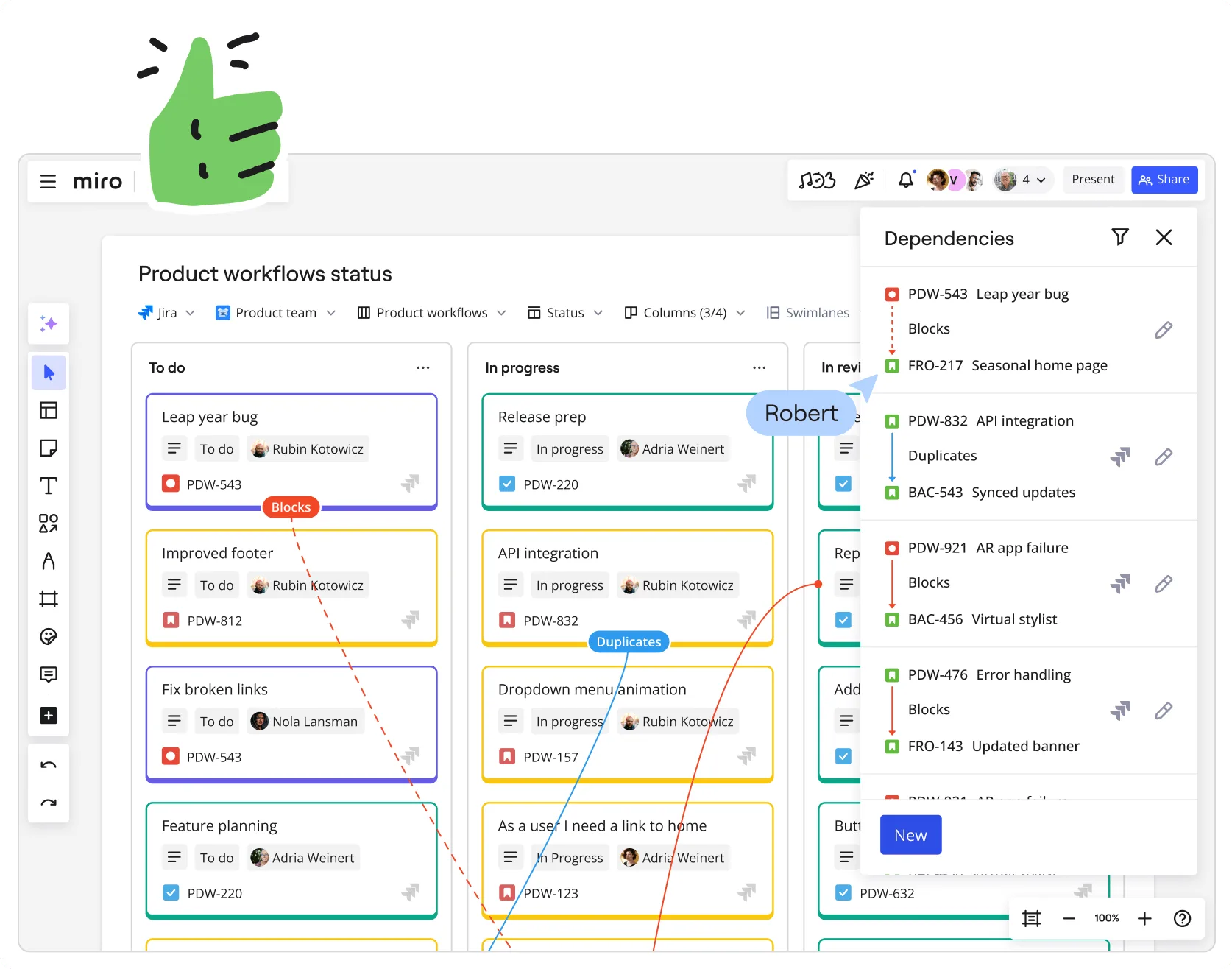Undo the last action
Image resolution: width=1232 pixels, height=969 pixels.
click(49, 765)
